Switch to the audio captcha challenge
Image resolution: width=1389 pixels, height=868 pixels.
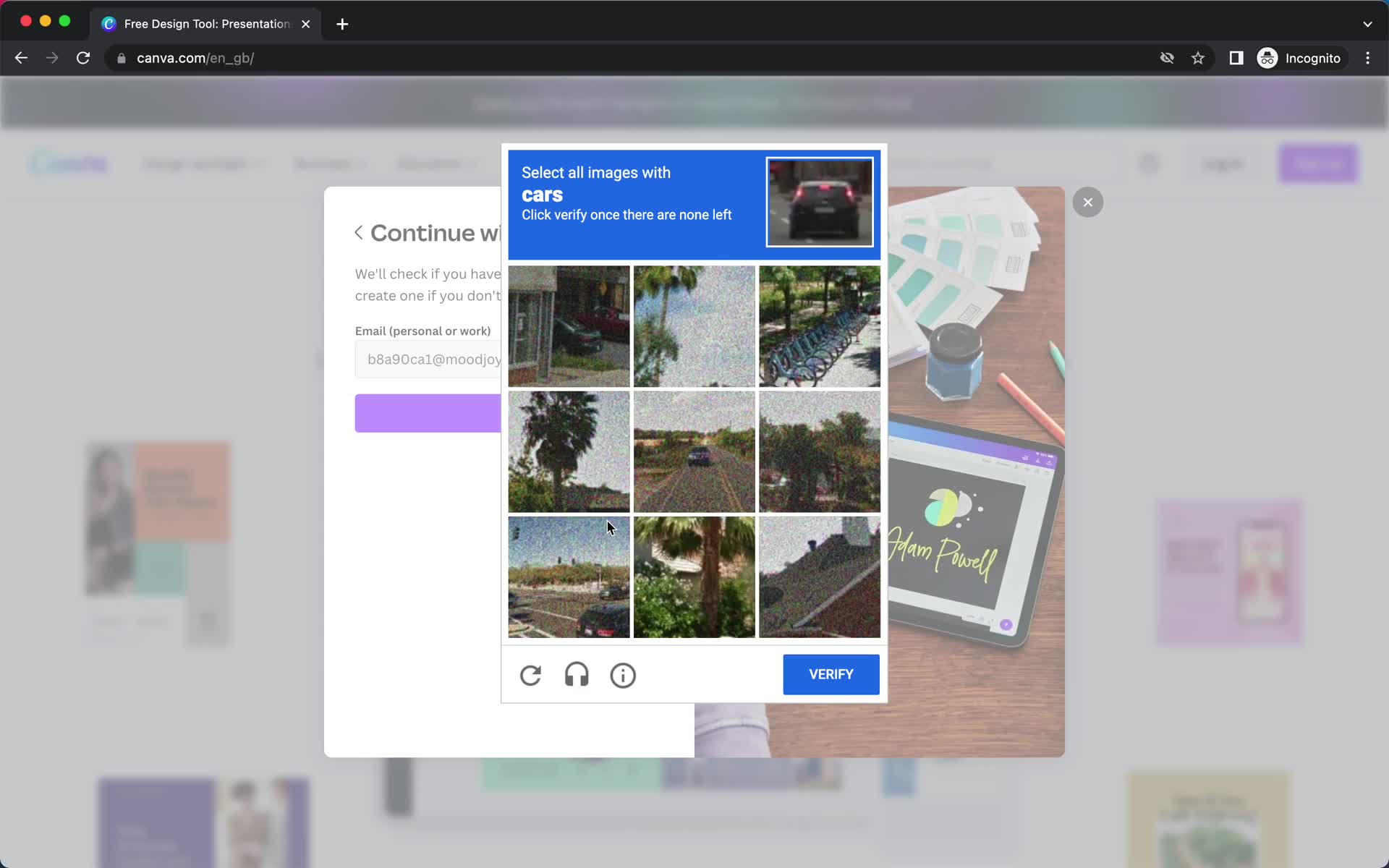(x=577, y=675)
